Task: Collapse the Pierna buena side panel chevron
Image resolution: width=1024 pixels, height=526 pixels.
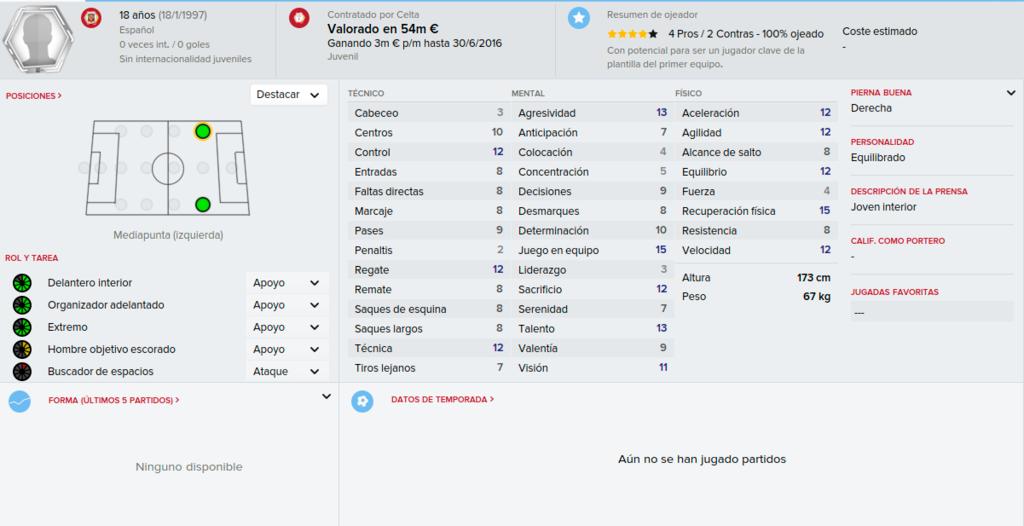Action: [x=1011, y=93]
